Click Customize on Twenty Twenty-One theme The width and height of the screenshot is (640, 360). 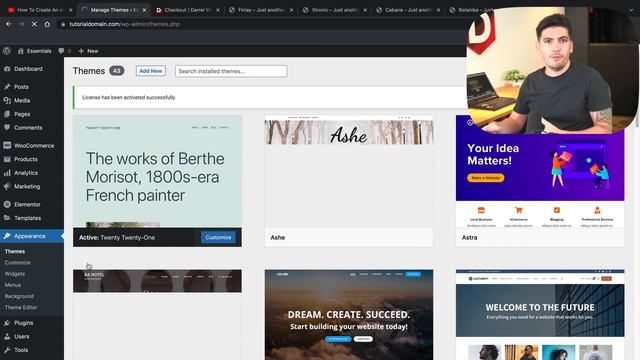218,237
